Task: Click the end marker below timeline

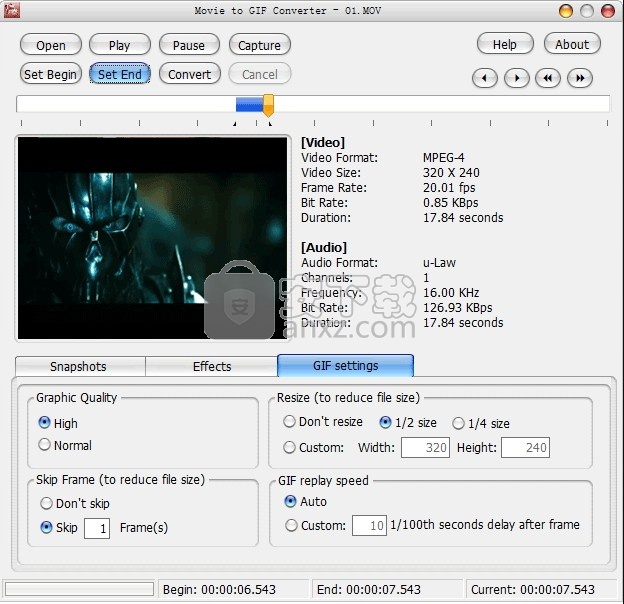Action: (x=270, y=124)
